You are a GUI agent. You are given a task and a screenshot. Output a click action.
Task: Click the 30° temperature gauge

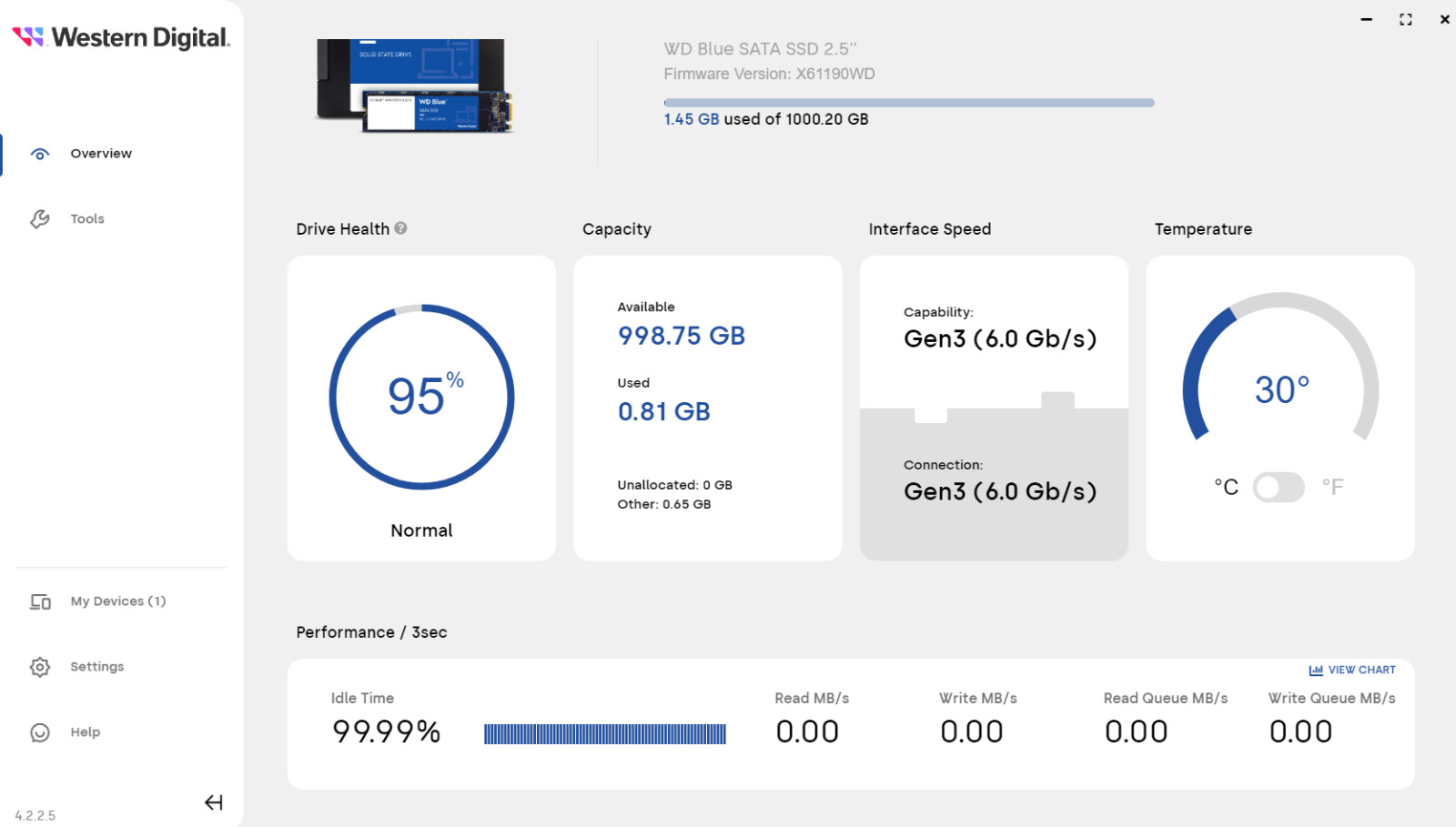[1280, 368]
